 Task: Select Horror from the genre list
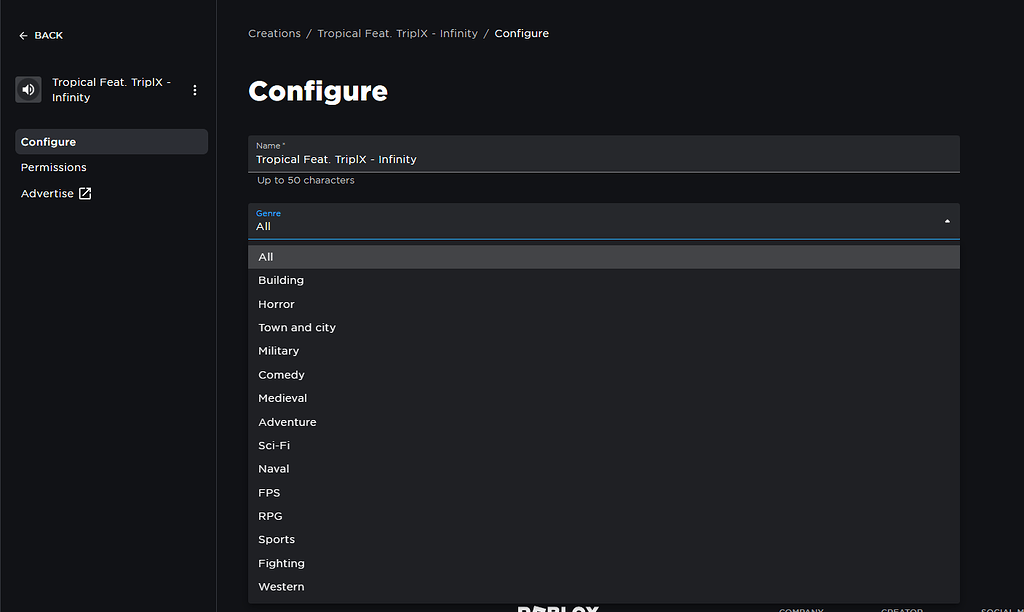tap(276, 303)
